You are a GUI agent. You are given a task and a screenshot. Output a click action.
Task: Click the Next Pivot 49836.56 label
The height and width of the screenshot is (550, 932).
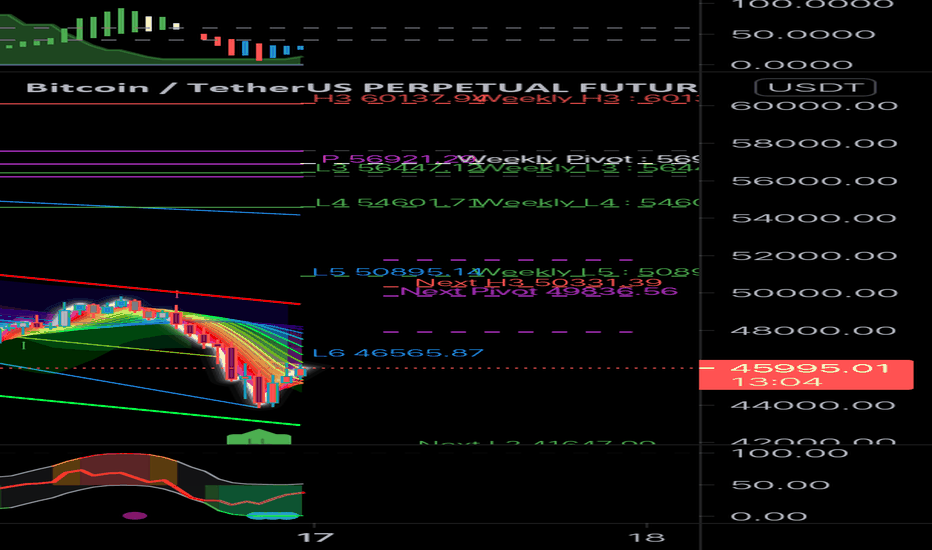point(539,291)
